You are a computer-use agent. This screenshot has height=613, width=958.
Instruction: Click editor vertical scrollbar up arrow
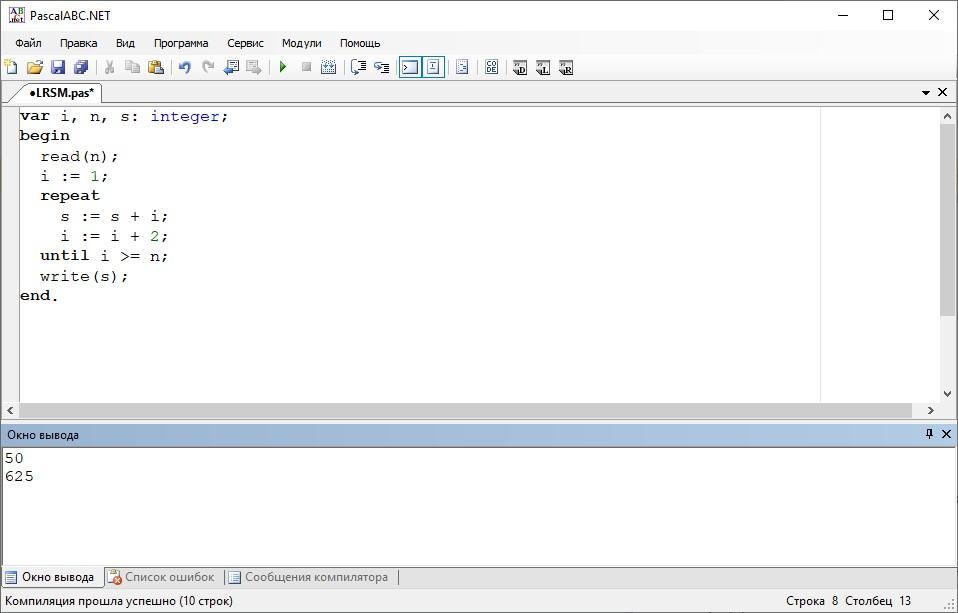(x=948, y=116)
